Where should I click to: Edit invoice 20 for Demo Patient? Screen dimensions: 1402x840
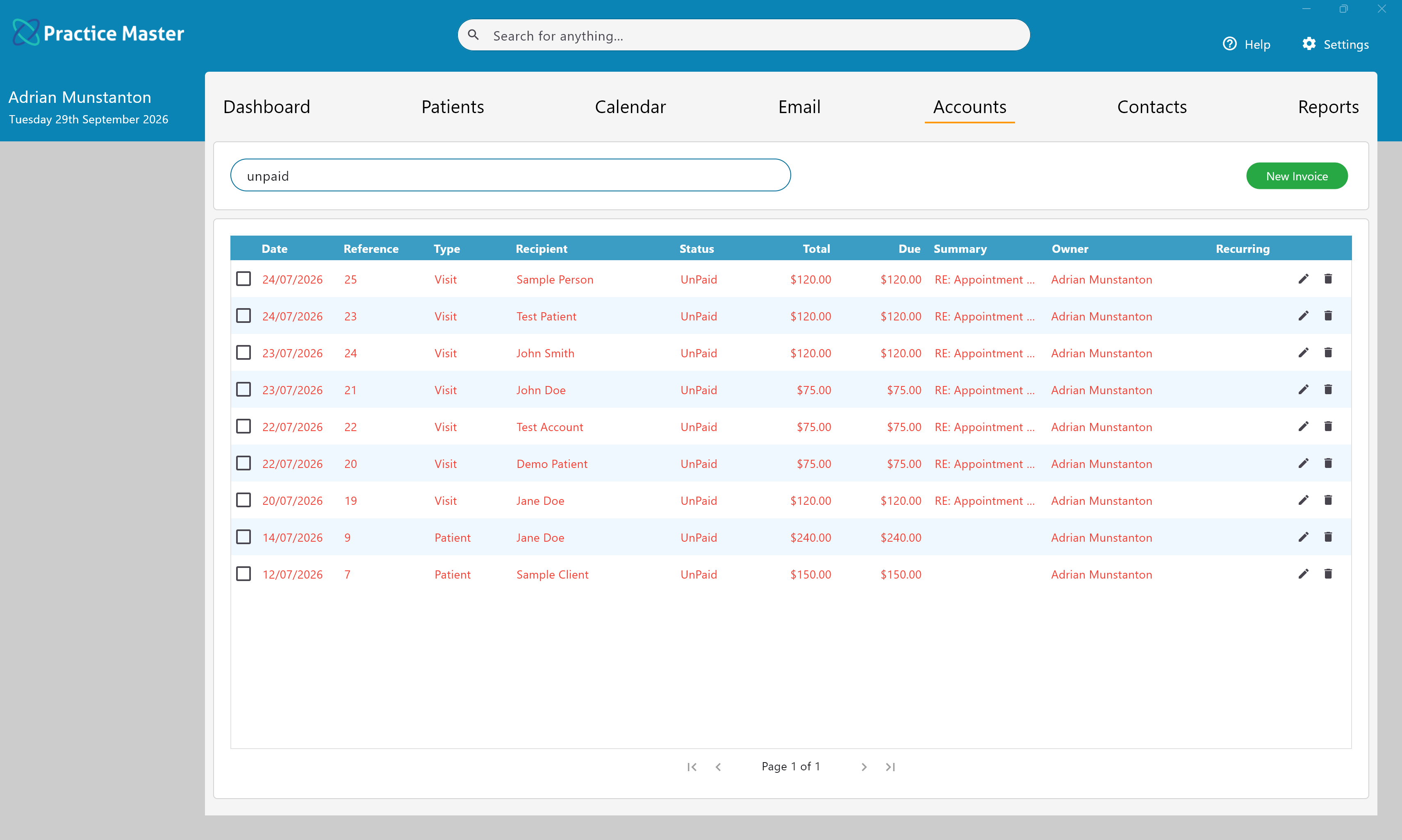[x=1304, y=463]
